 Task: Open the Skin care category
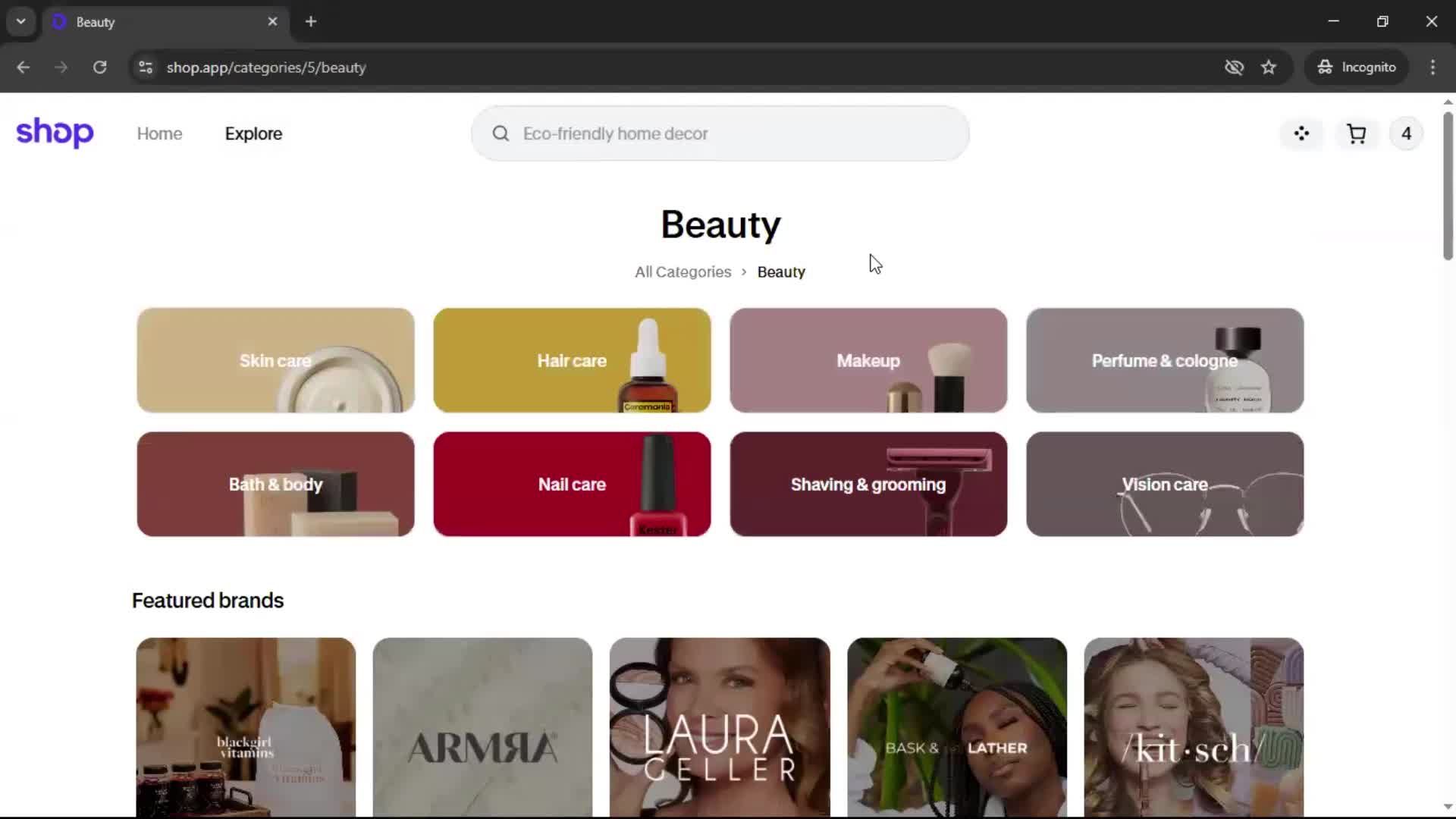[275, 360]
